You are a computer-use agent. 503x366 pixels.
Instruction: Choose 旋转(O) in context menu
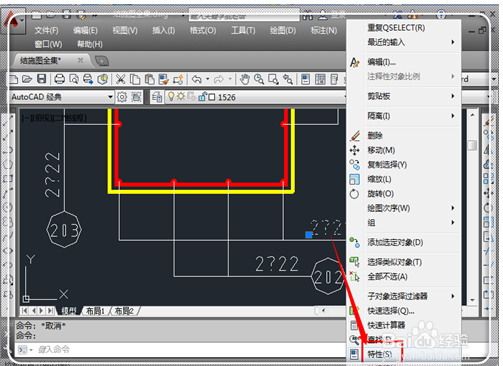(380, 194)
